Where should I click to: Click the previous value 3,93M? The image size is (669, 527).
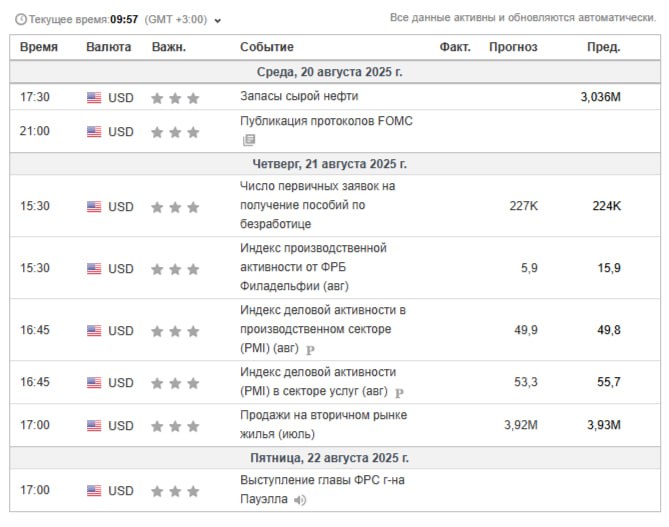pos(604,425)
